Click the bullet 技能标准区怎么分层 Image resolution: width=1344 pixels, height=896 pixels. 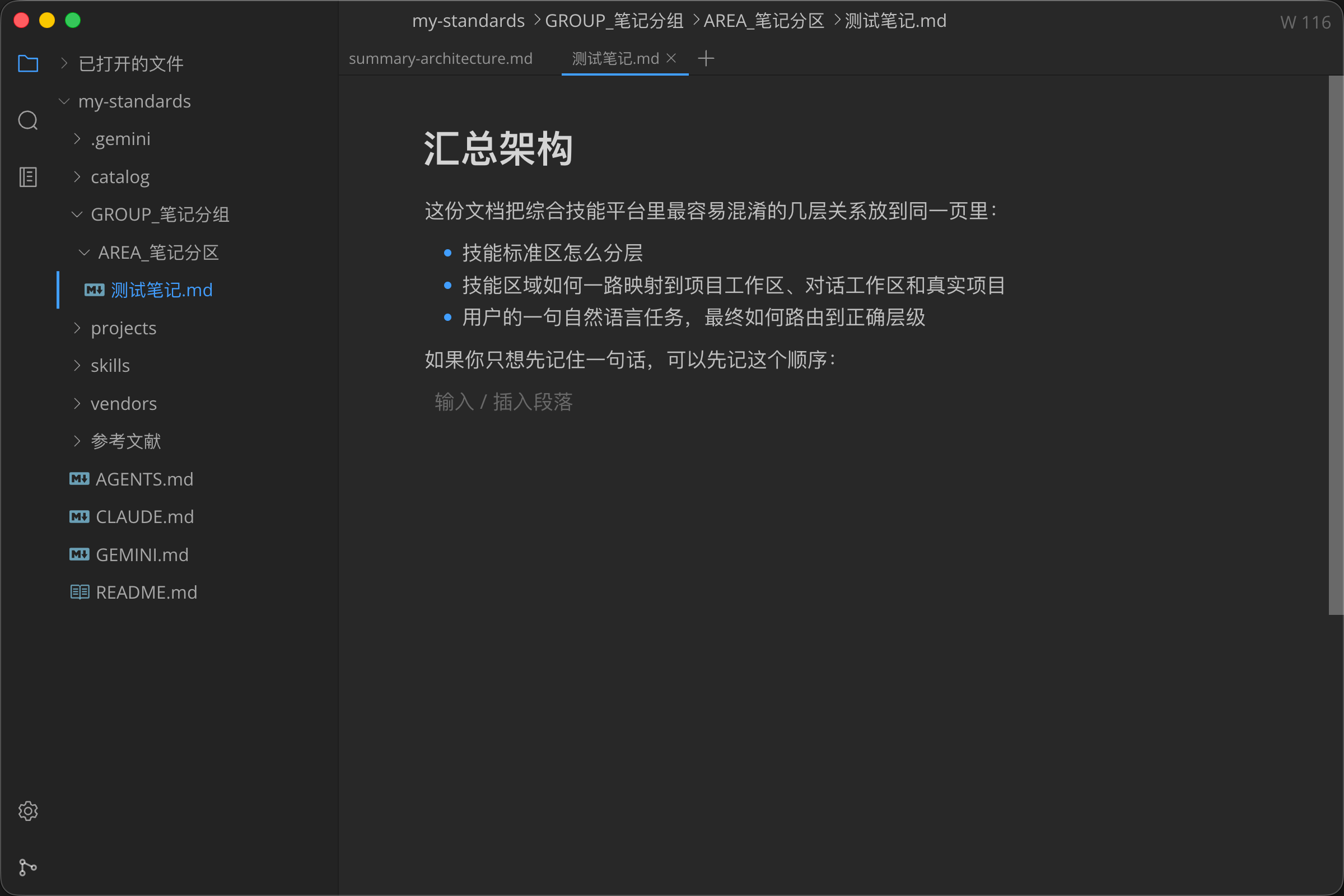coord(553,253)
